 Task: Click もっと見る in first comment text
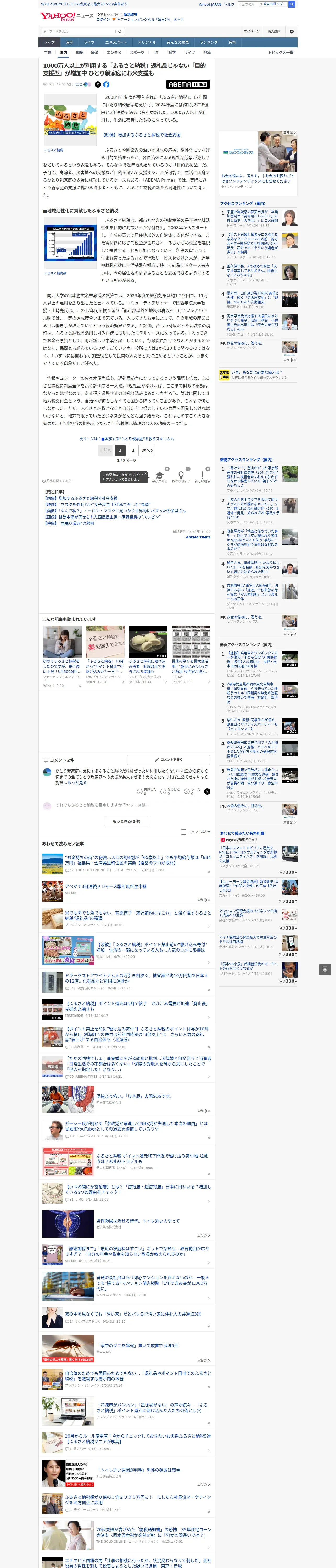[77, 783]
